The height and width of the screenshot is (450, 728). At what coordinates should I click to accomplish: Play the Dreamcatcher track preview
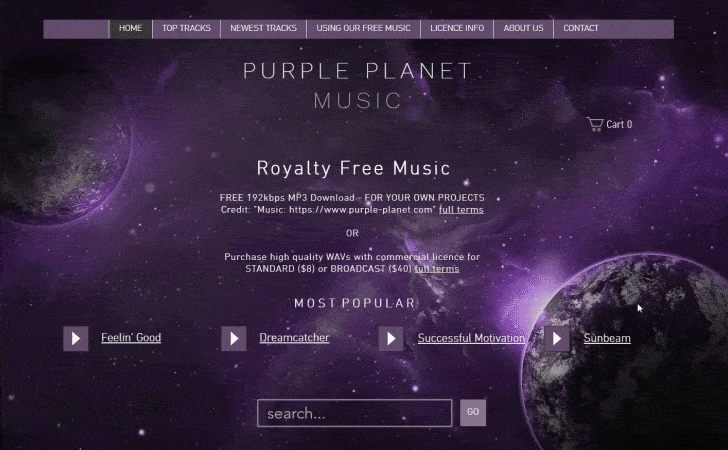tap(234, 339)
